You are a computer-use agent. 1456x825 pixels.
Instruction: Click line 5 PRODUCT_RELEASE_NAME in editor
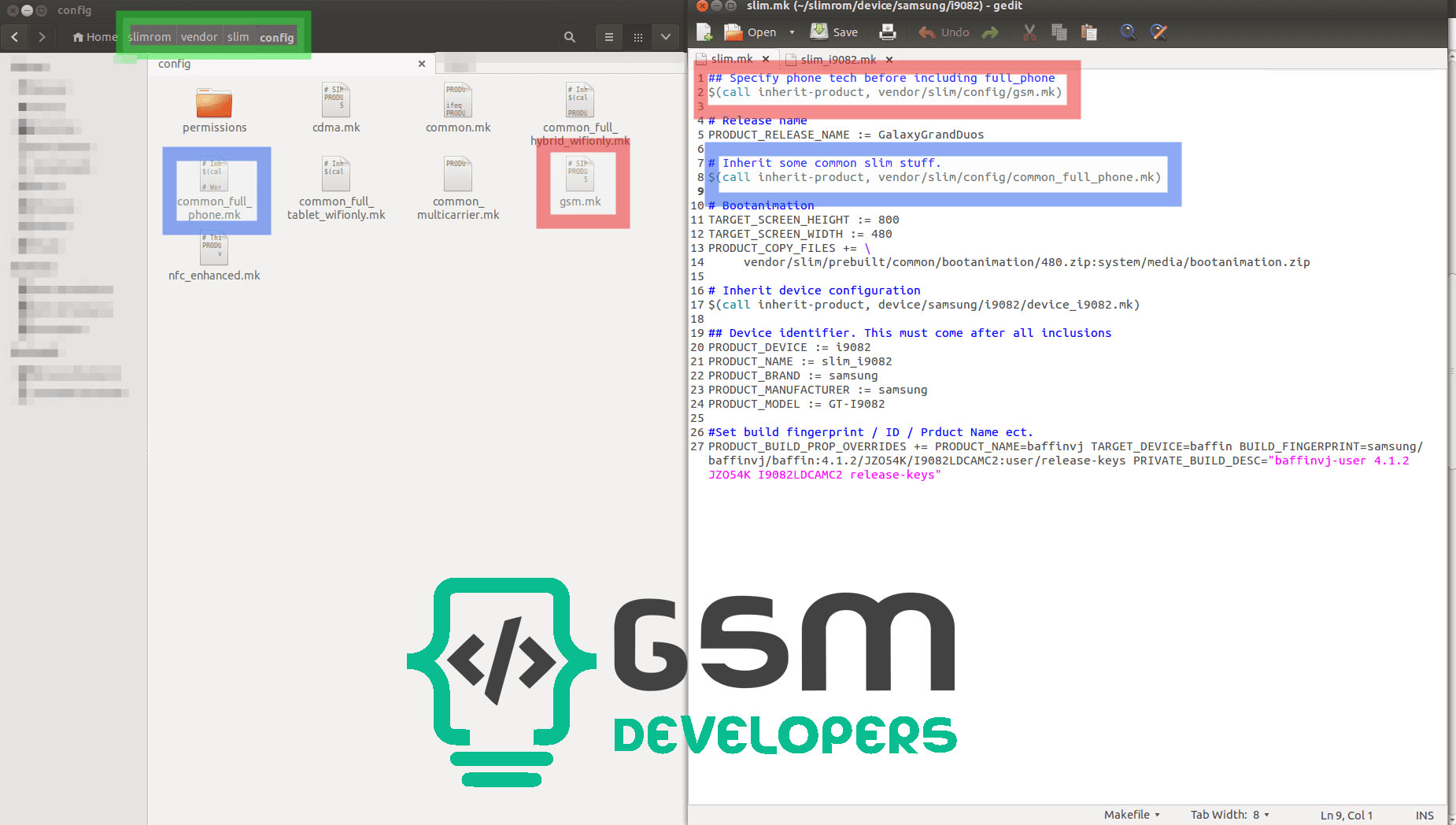click(x=846, y=135)
